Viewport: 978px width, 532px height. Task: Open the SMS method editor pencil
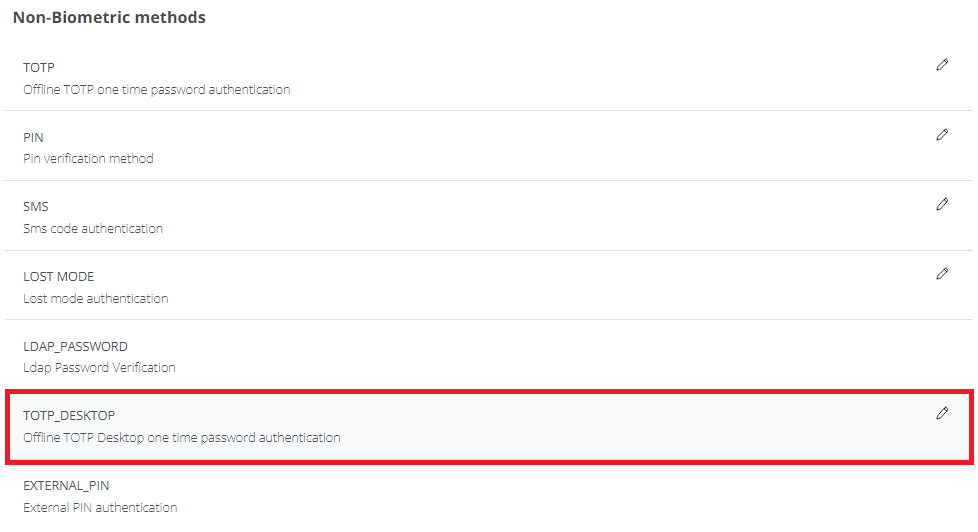(942, 204)
